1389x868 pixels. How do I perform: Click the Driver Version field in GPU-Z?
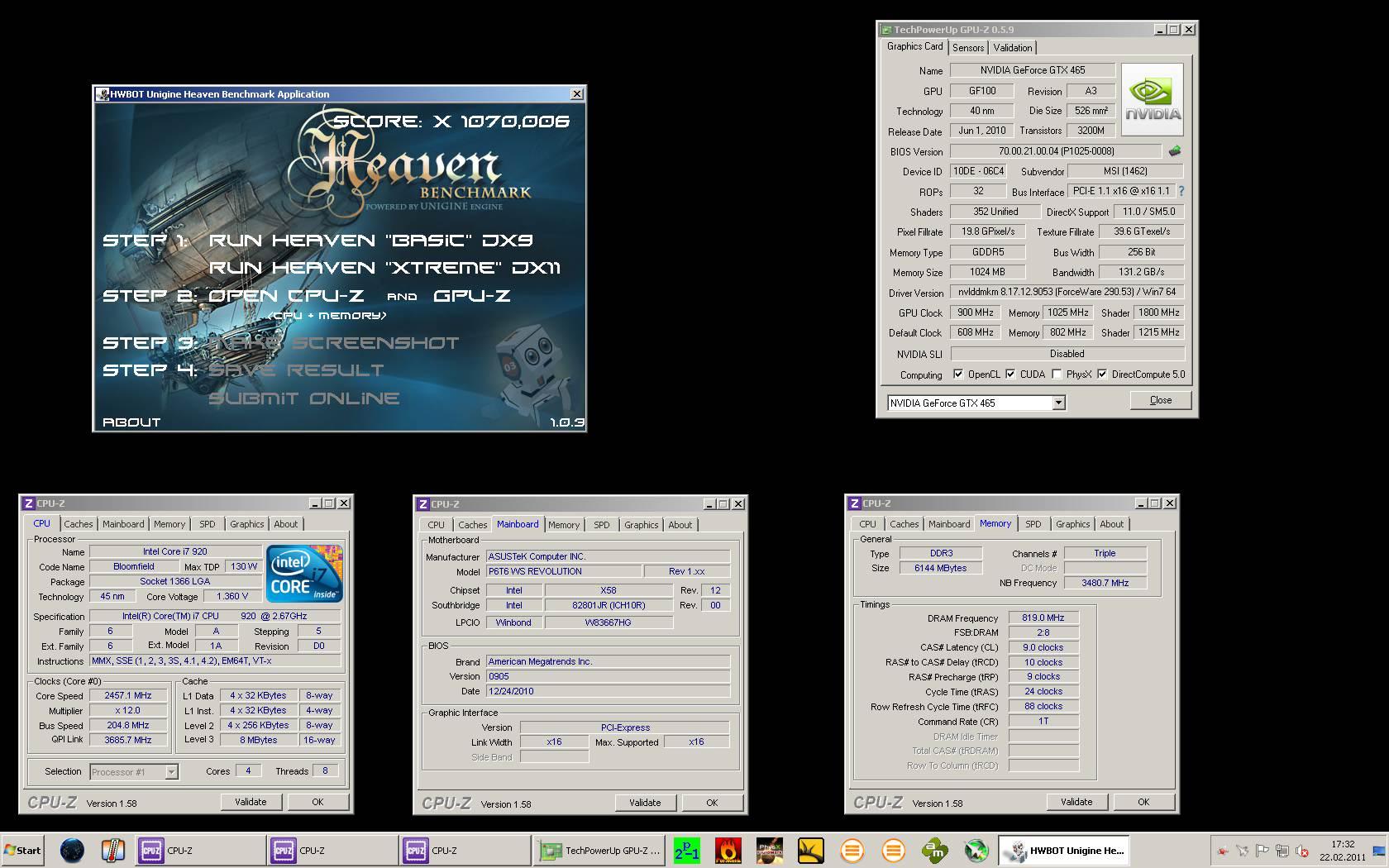[1067, 292]
